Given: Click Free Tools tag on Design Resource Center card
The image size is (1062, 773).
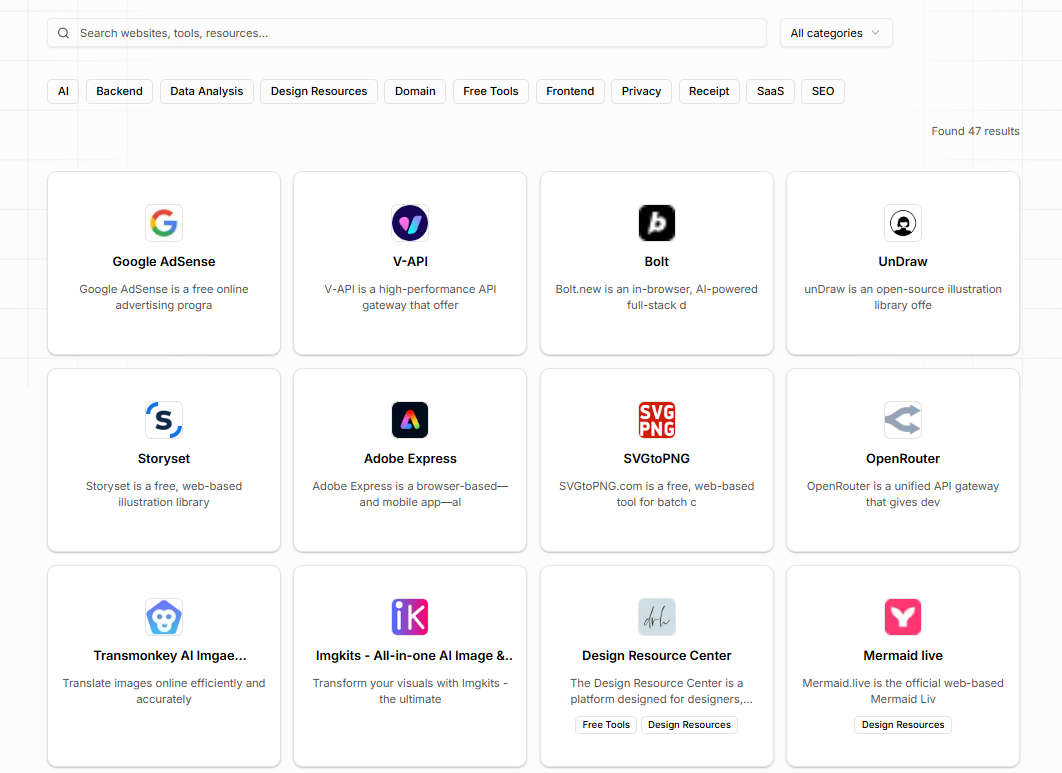Looking at the screenshot, I should (x=606, y=725).
